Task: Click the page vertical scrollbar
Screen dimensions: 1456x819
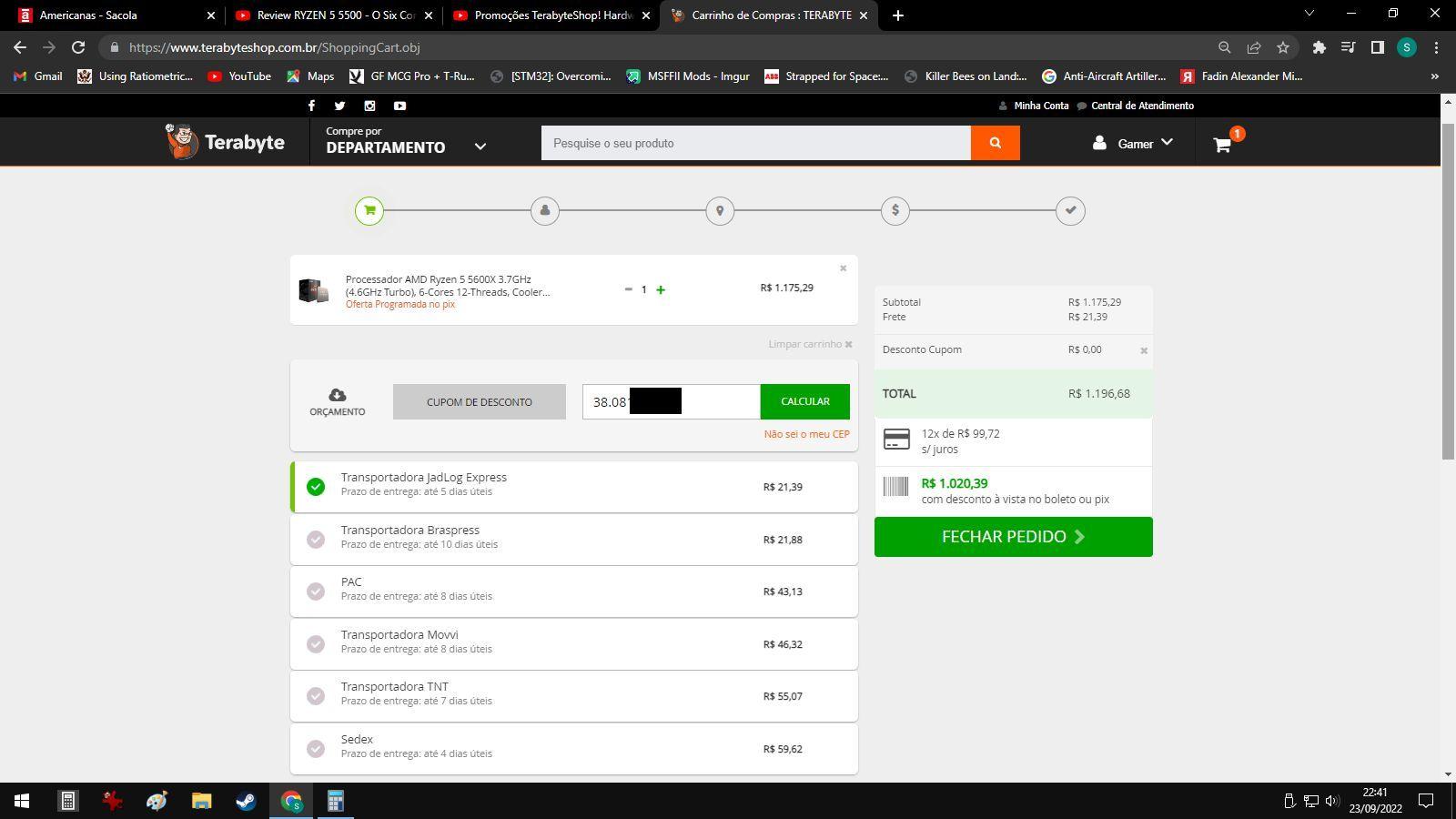Action: [1448, 291]
